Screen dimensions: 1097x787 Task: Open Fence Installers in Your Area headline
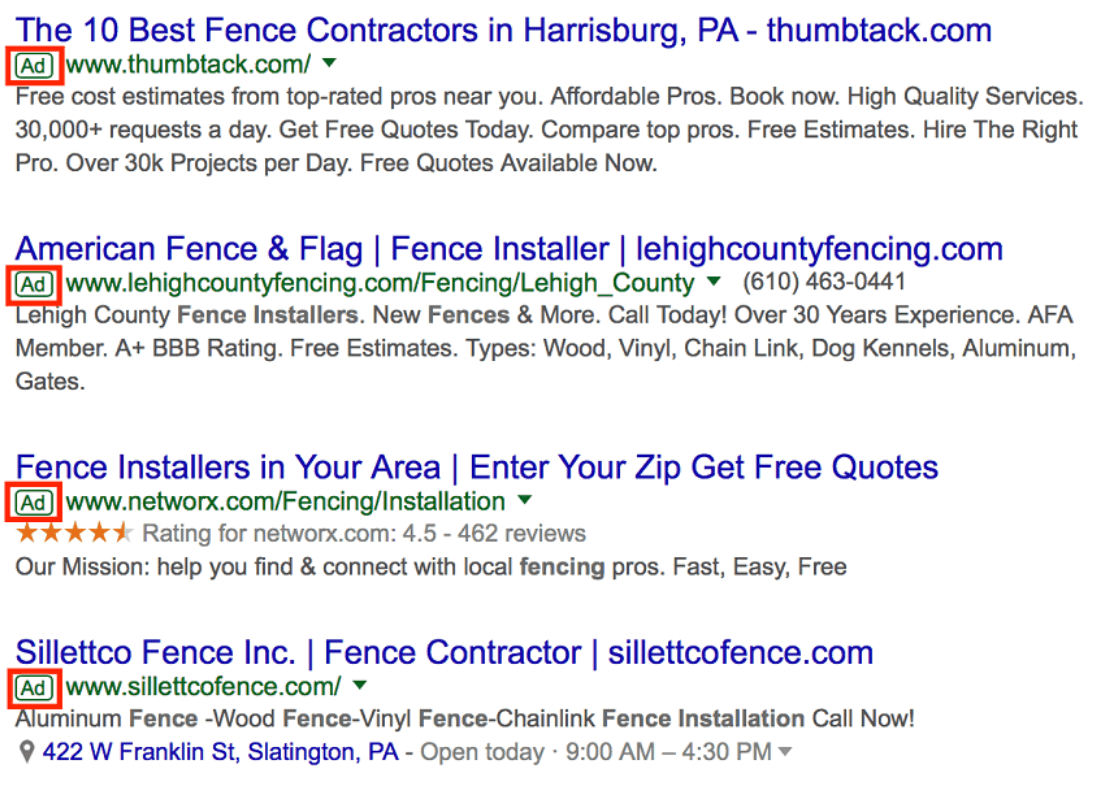477,467
